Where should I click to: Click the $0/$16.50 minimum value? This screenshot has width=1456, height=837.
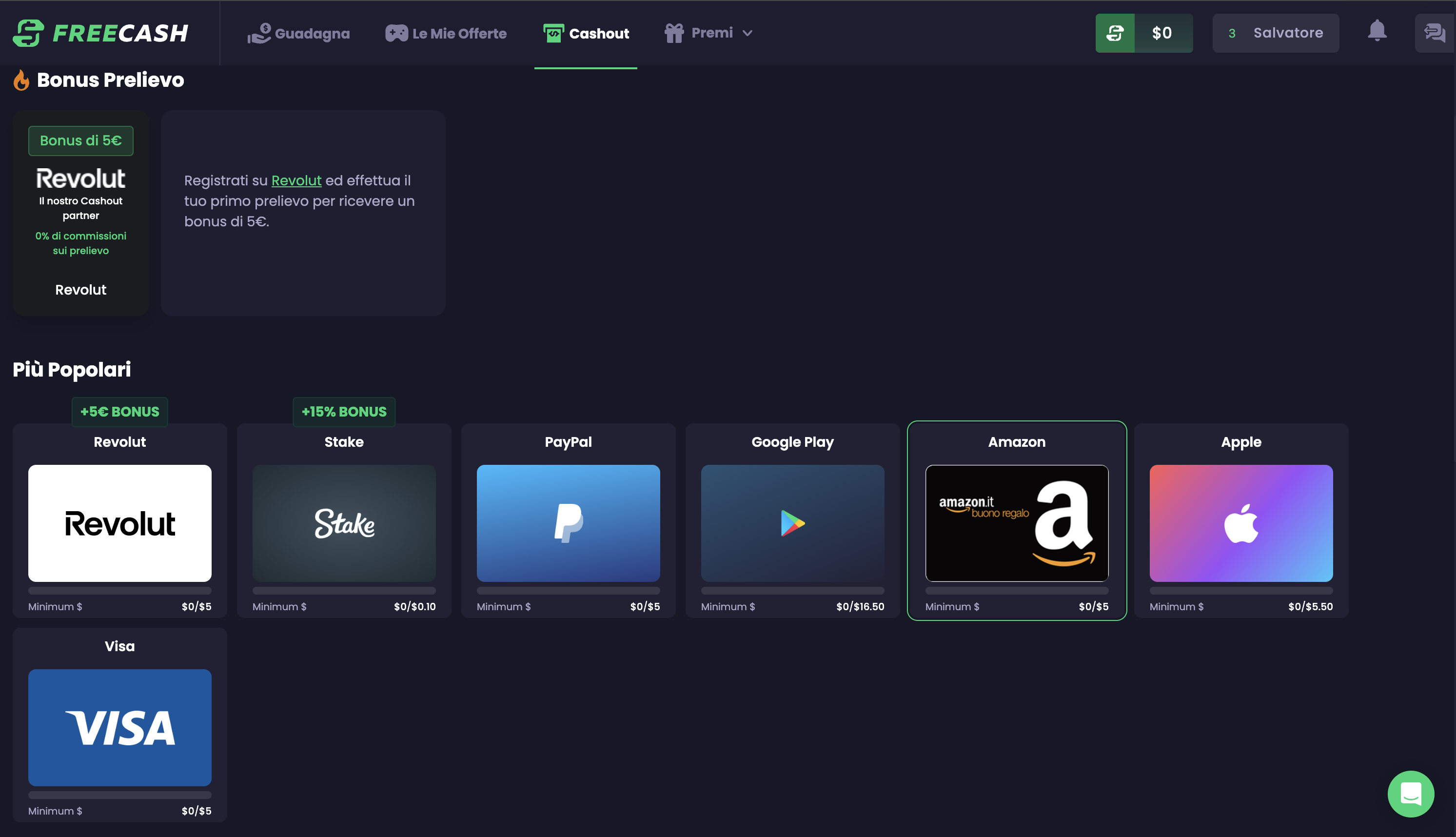(860, 606)
